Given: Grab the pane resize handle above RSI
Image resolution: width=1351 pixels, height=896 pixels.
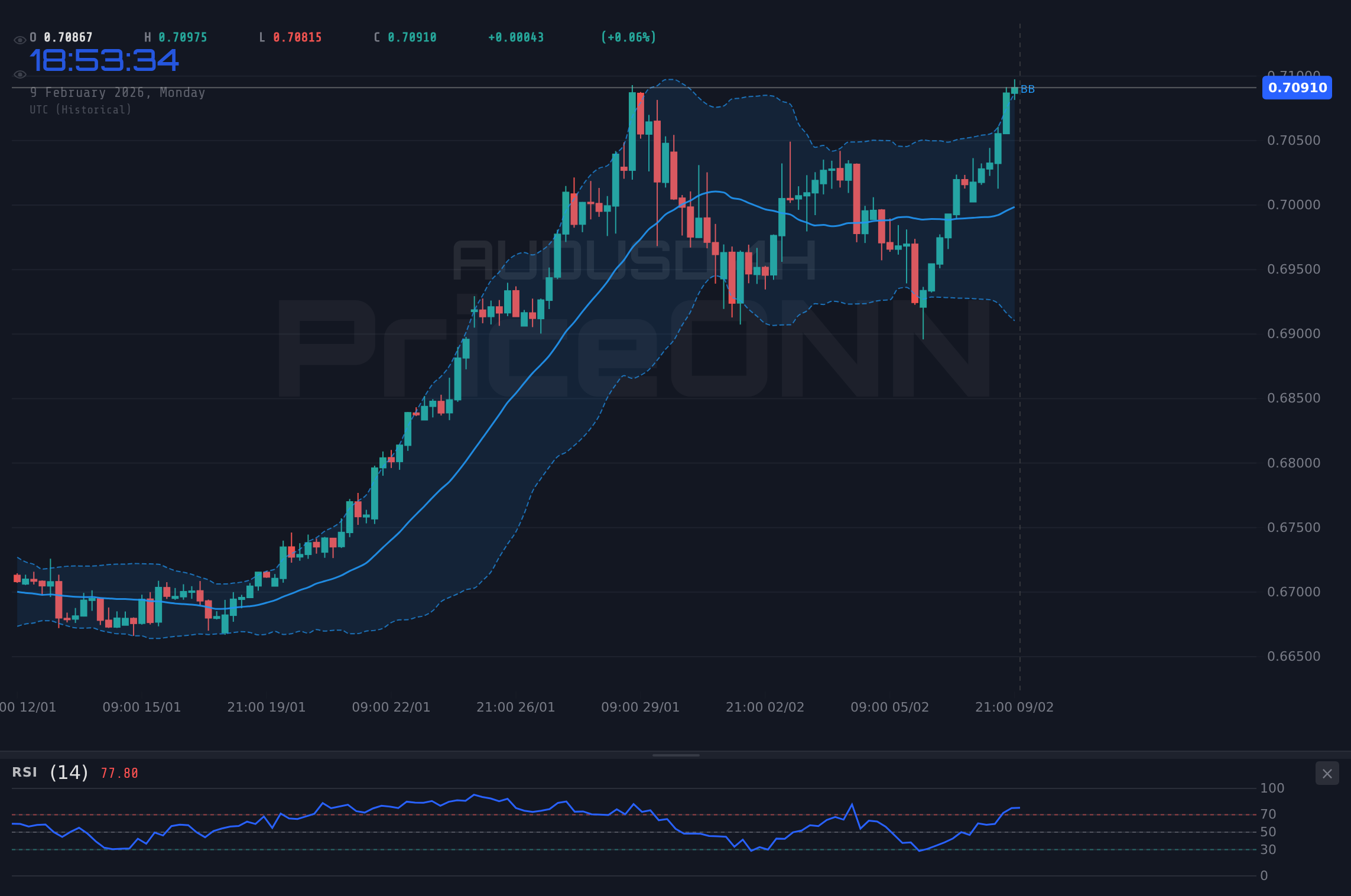Looking at the screenshot, I should (675, 755).
